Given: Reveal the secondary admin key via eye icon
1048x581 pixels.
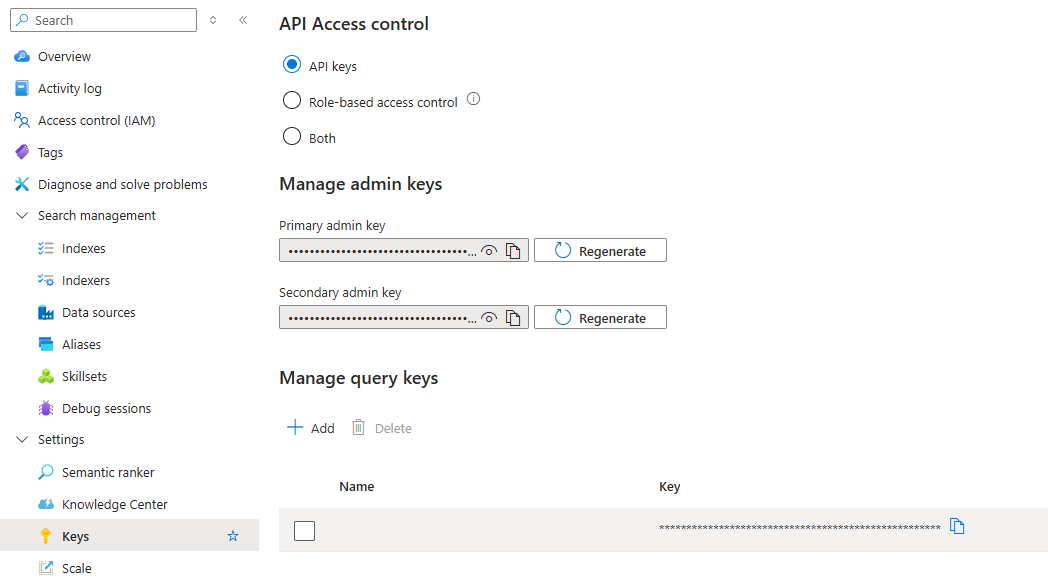Looking at the screenshot, I should pyautogui.click(x=489, y=318).
